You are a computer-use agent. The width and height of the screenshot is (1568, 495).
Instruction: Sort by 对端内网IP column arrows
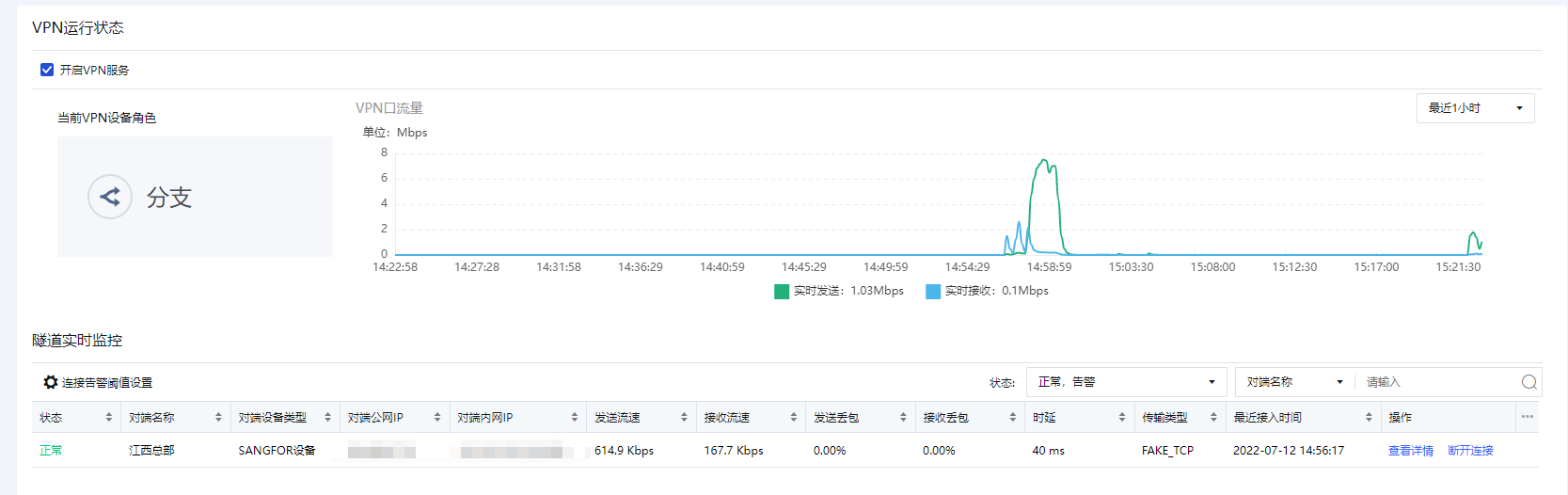(575, 417)
